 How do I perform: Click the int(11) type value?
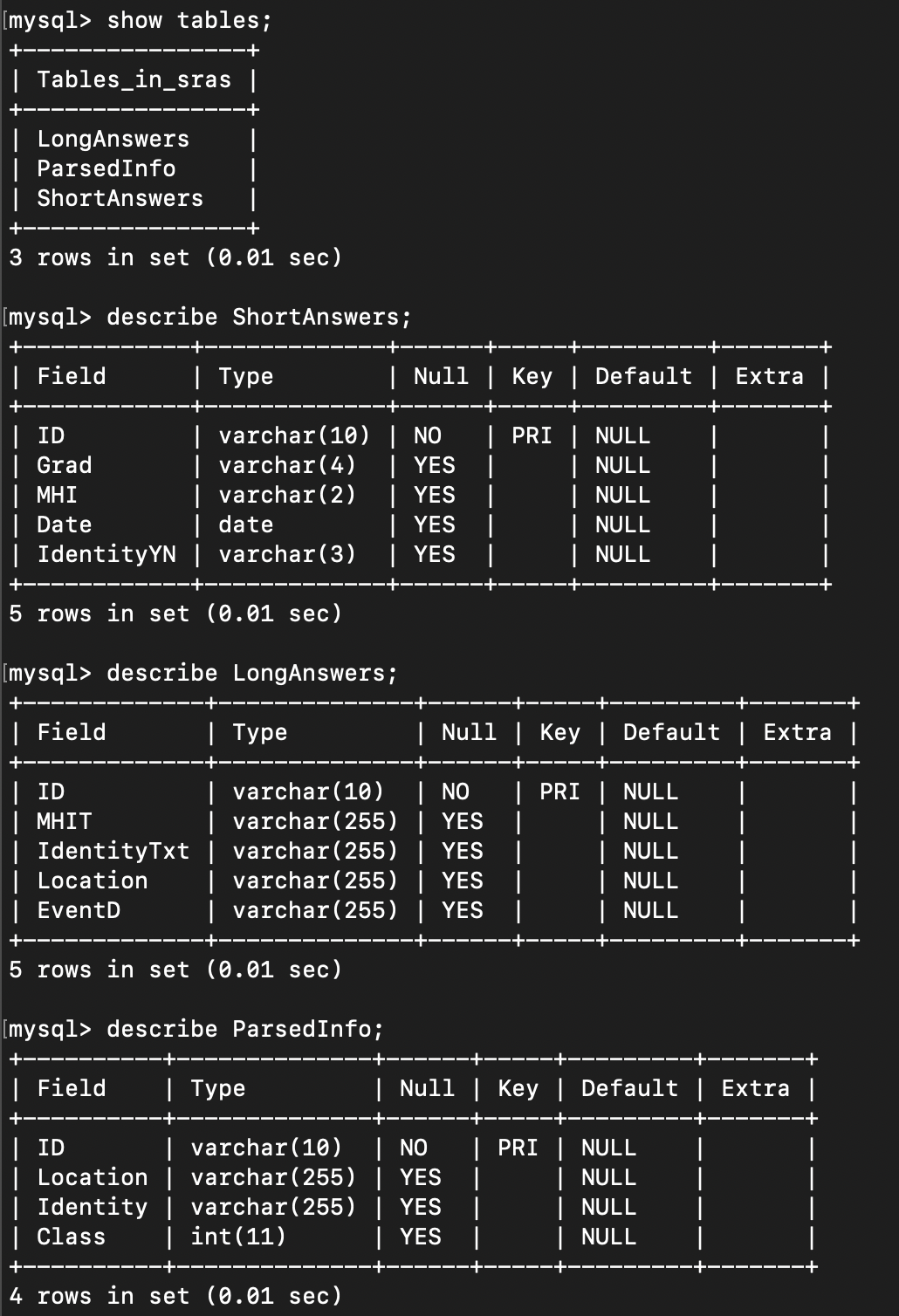[238, 1237]
